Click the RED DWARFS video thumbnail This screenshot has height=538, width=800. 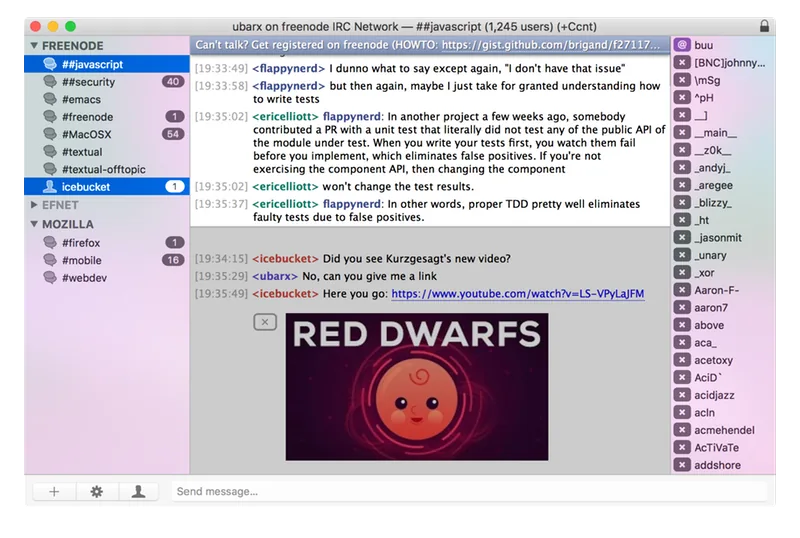(417, 387)
